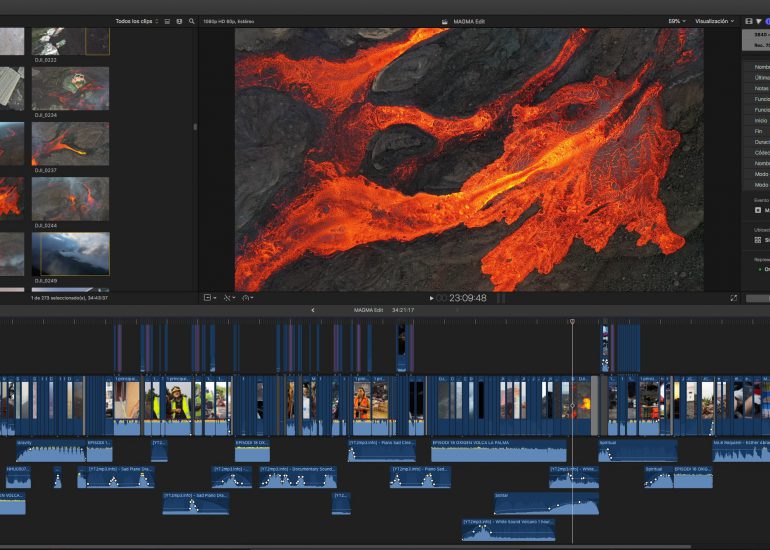This screenshot has width=770, height=550.
Task: Select the 'Documentary Sound' audio clip
Action: pos(298,477)
